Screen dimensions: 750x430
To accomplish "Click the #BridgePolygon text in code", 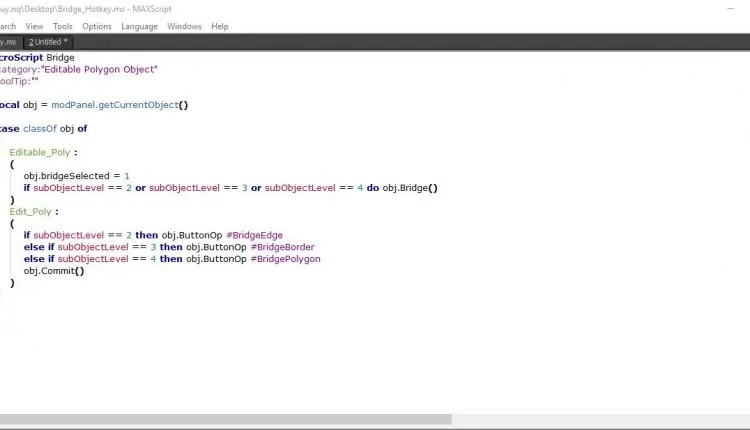I will pyautogui.click(x=287, y=259).
